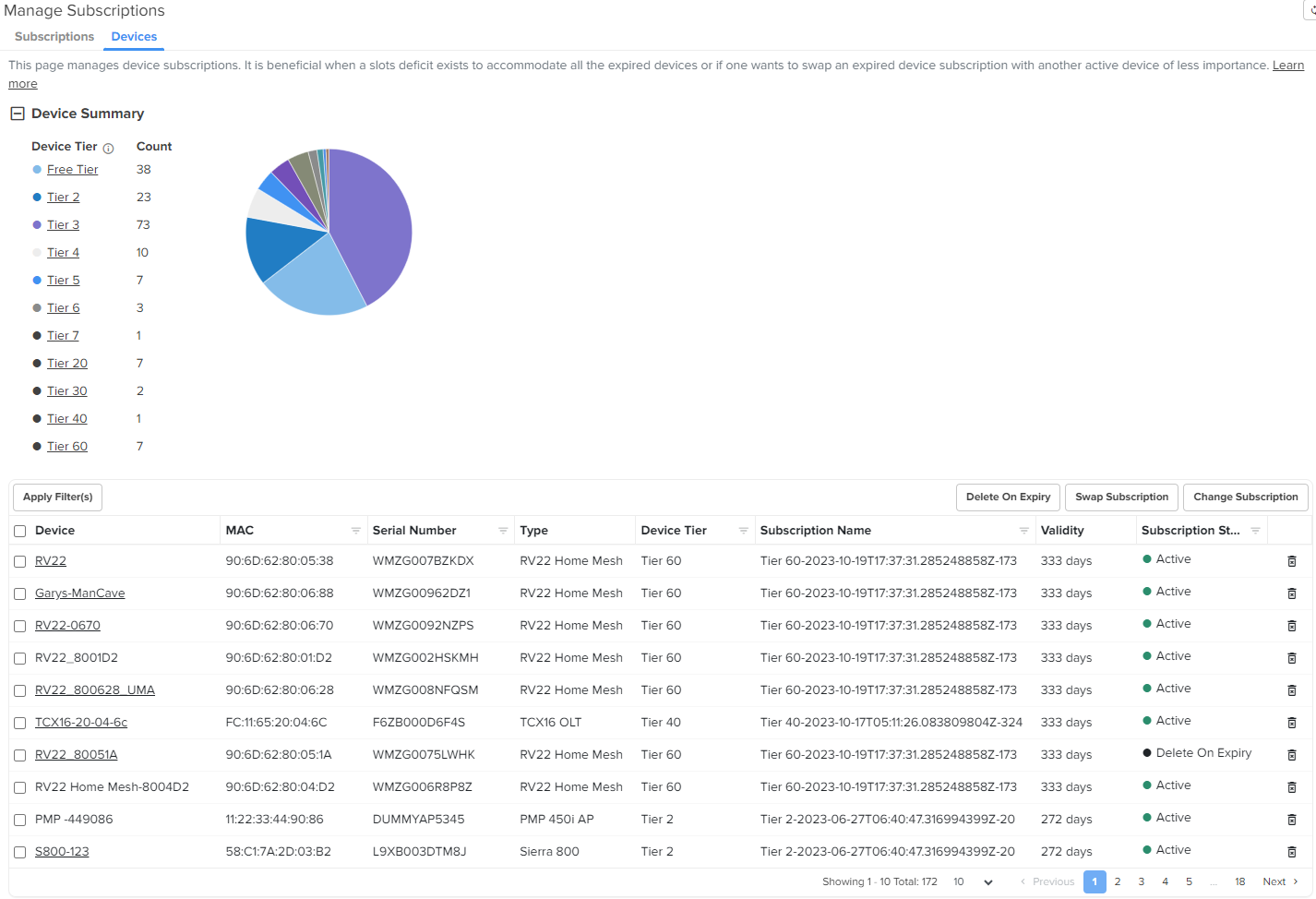Click the Swap Subscription button

1121,497
